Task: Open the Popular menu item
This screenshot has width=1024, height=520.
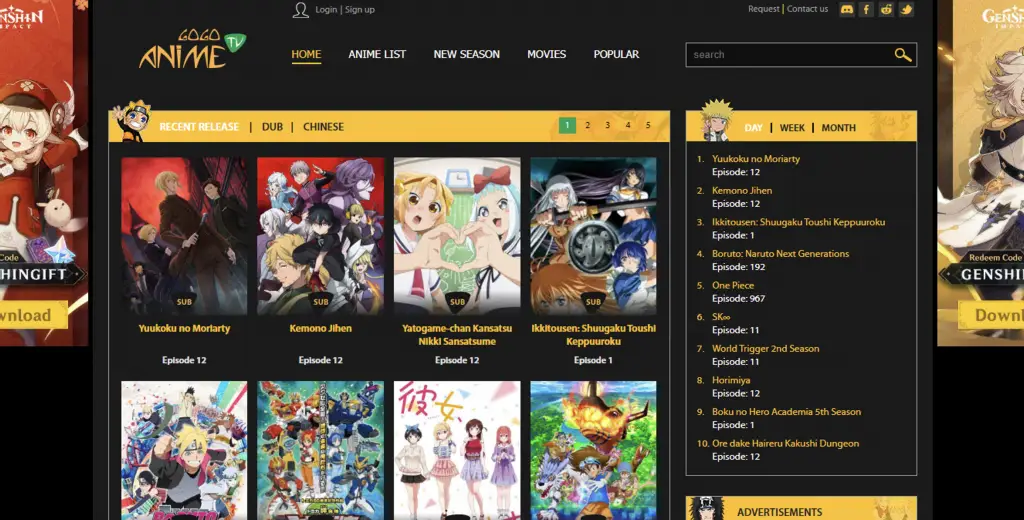Action: click(616, 54)
